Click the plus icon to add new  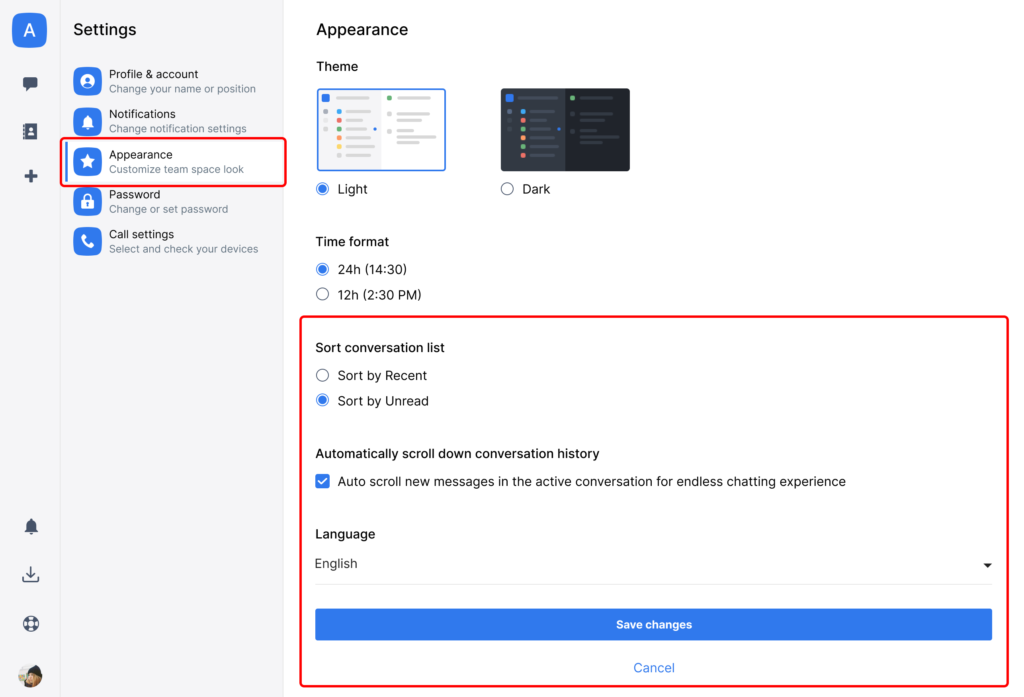31,176
